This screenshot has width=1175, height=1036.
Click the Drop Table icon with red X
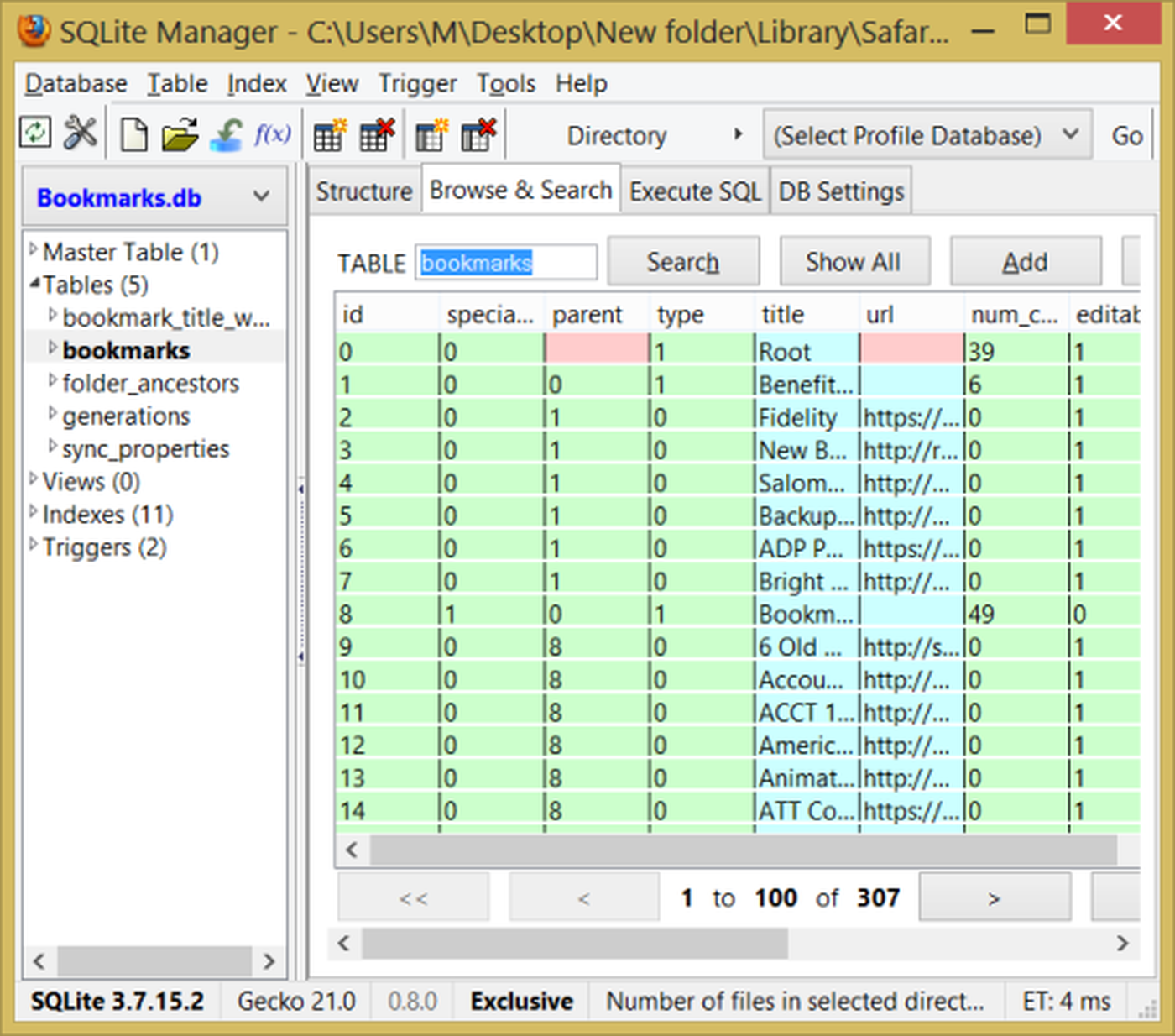click(376, 134)
